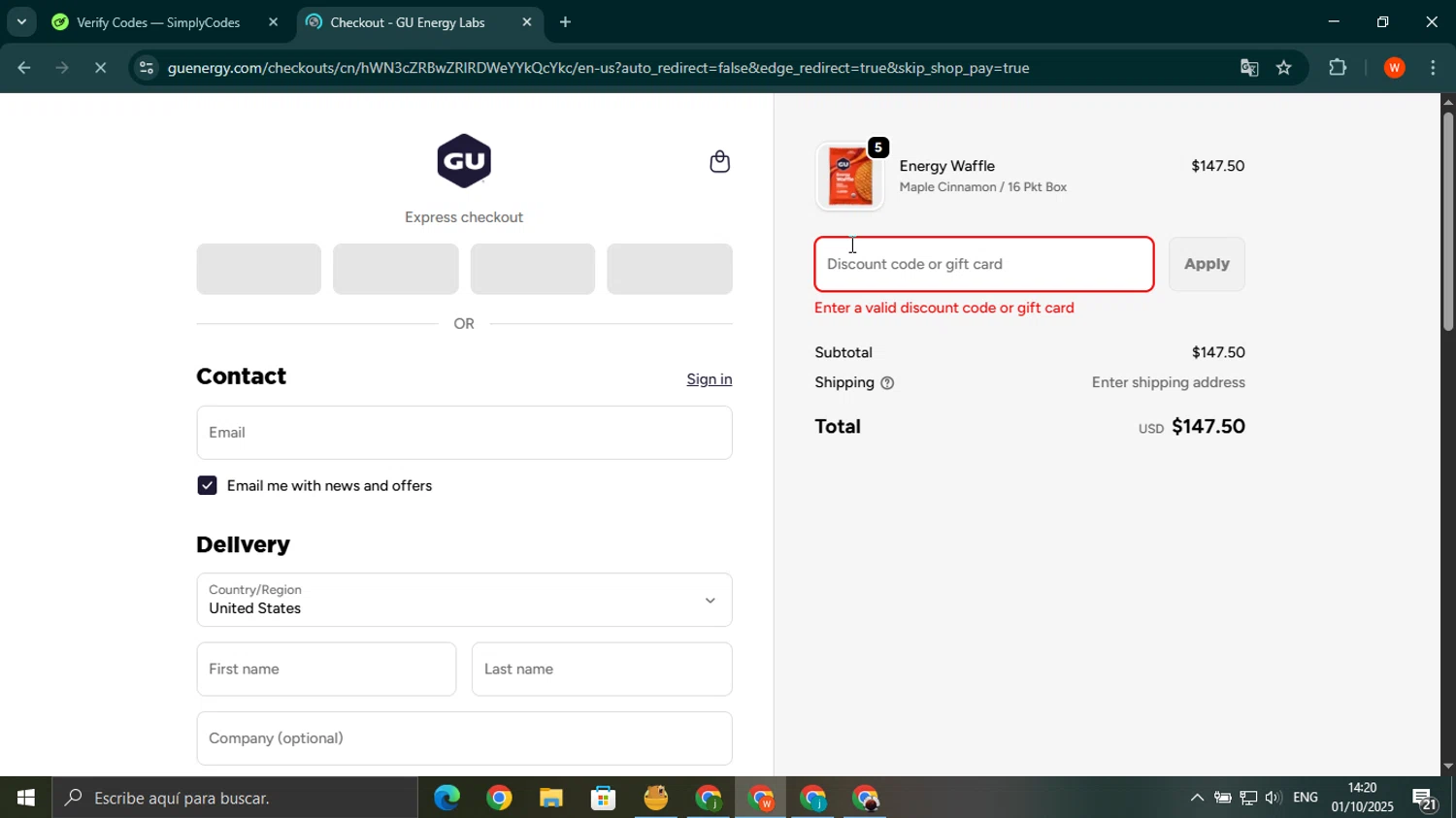This screenshot has width=1456, height=818.
Task: Open volume control in system tray
Action: coord(1273,799)
